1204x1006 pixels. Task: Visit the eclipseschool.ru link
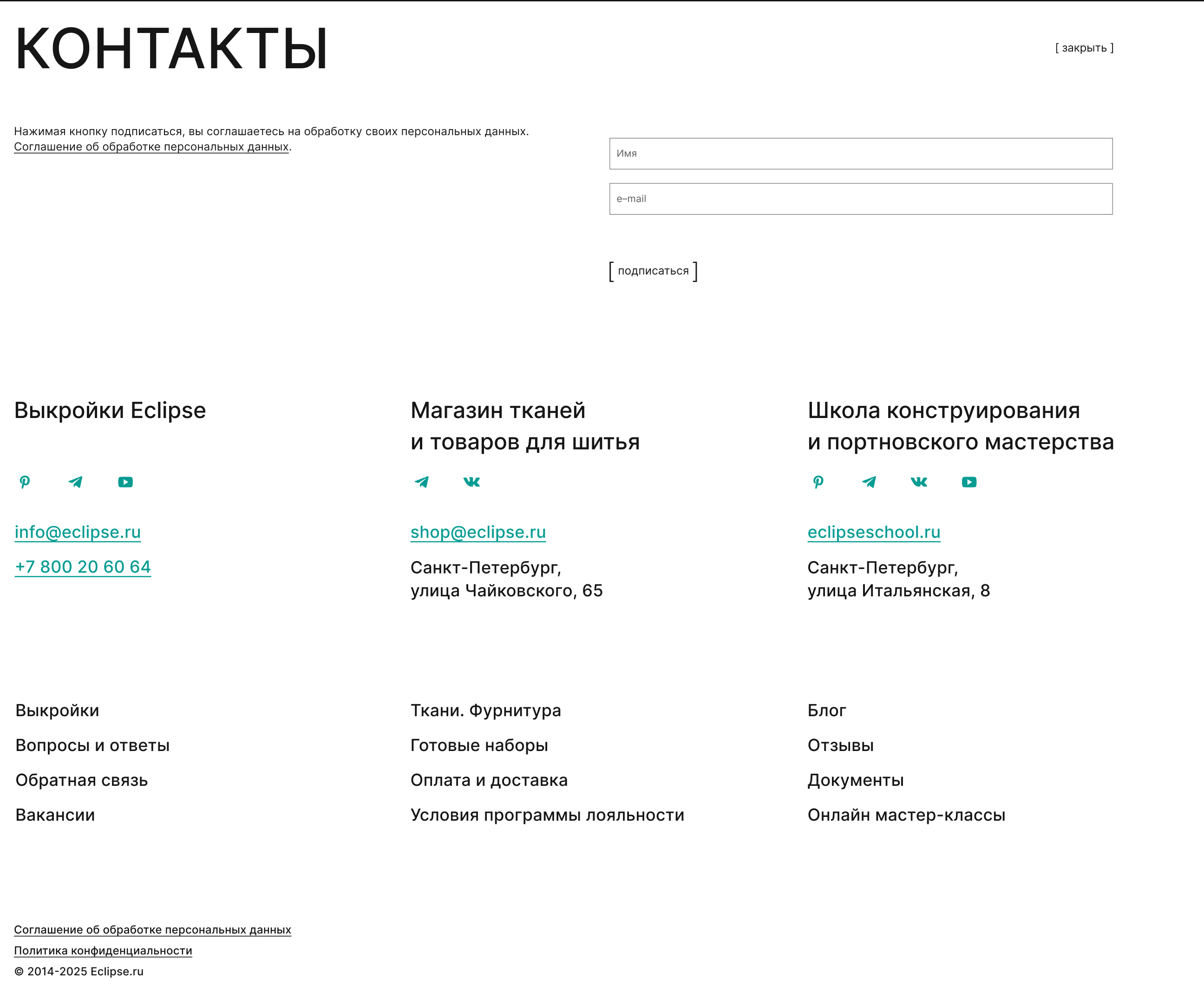(x=873, y=532)
